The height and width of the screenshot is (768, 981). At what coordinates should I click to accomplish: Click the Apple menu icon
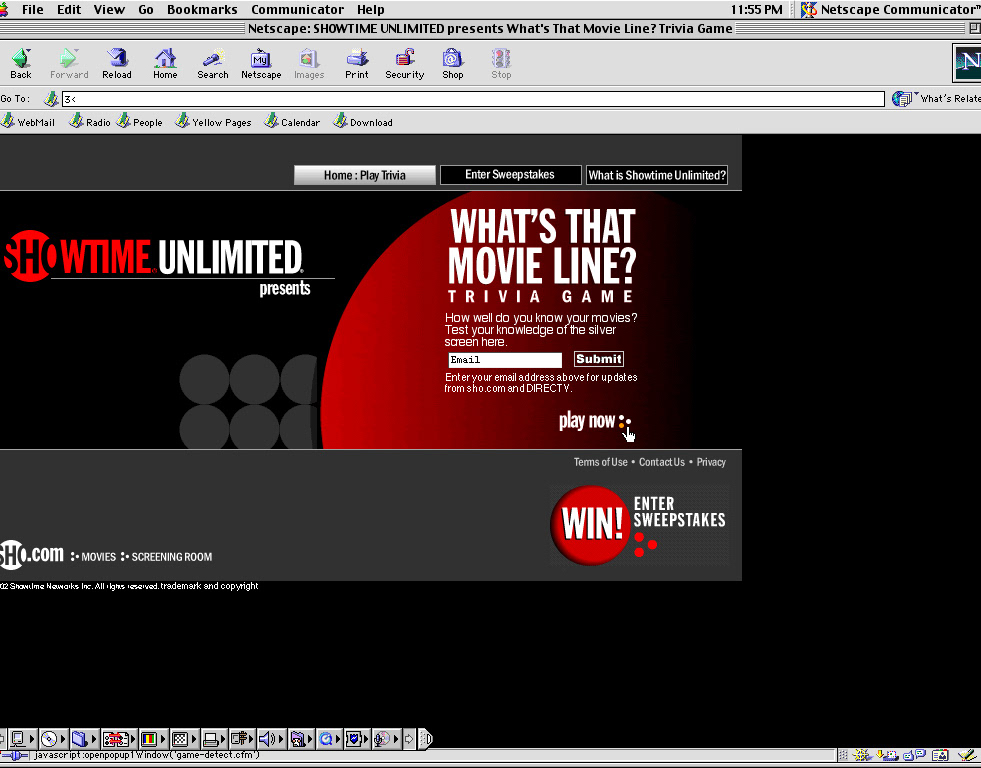pos(4,9)
